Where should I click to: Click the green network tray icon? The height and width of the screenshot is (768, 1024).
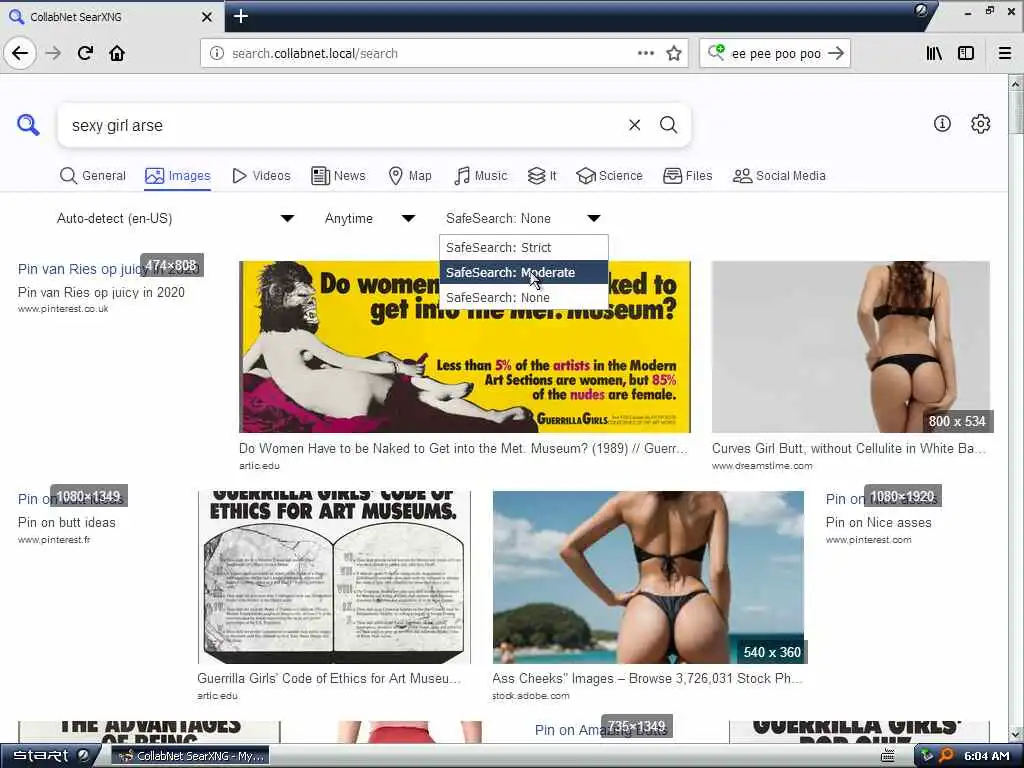click(x=927, y=756)
